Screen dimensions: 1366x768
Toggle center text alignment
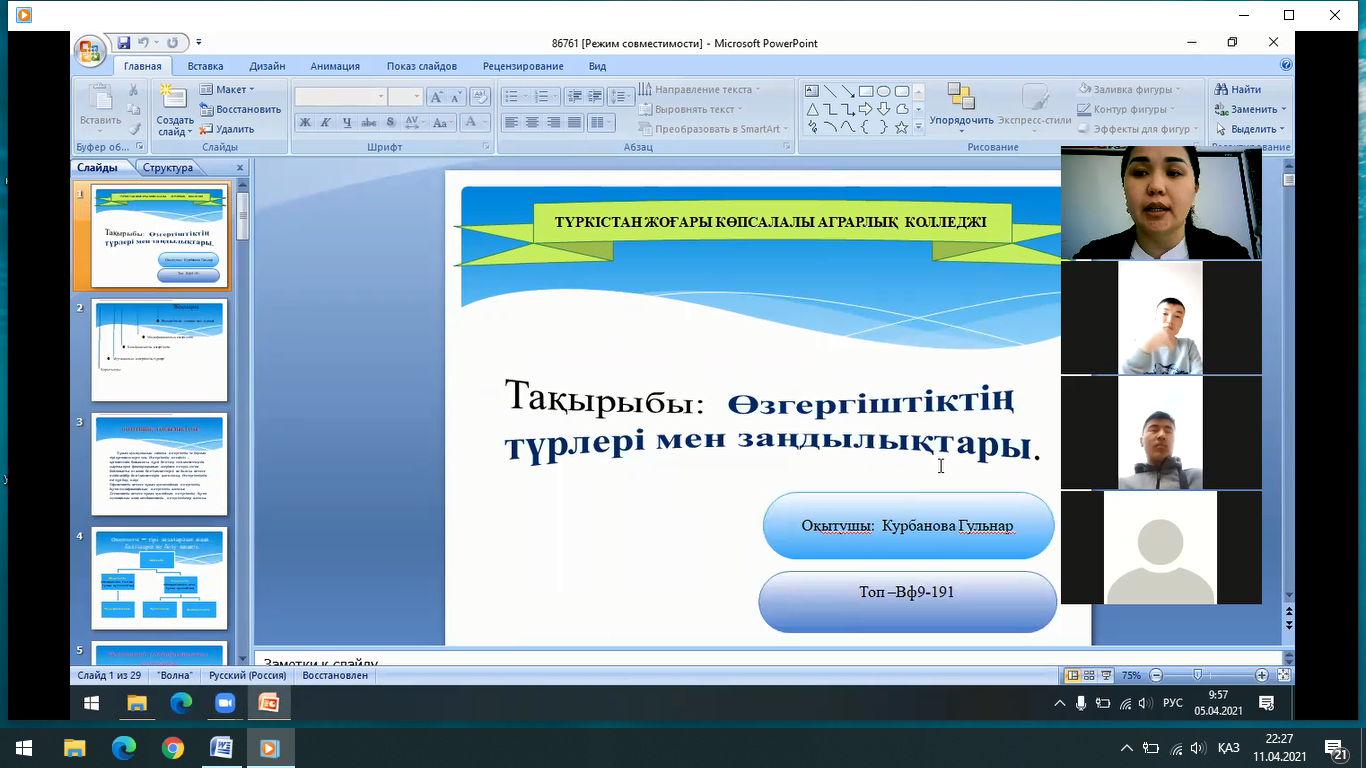(x=532, y=122)
